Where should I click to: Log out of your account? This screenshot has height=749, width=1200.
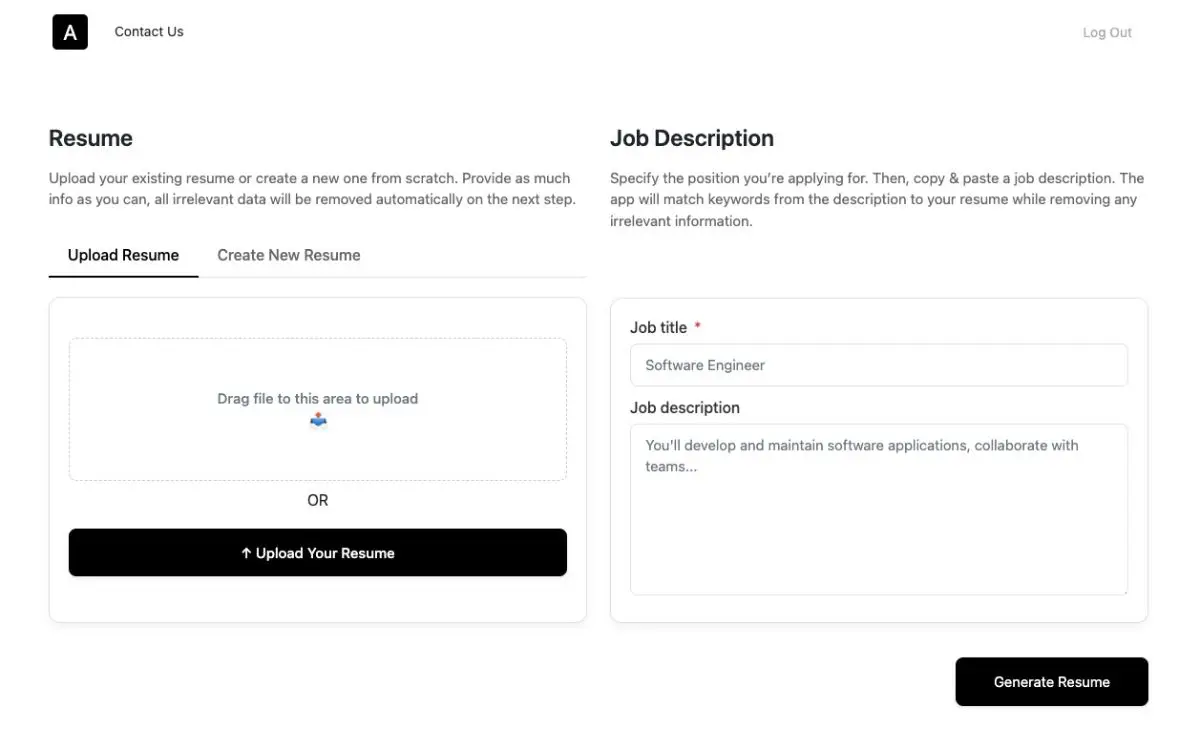(1106, 31)
